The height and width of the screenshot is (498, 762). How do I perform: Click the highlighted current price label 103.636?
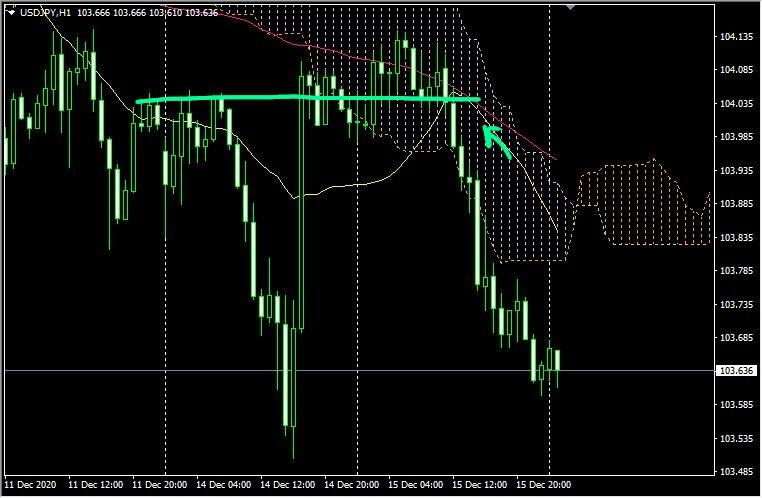[x=736, y=371]
